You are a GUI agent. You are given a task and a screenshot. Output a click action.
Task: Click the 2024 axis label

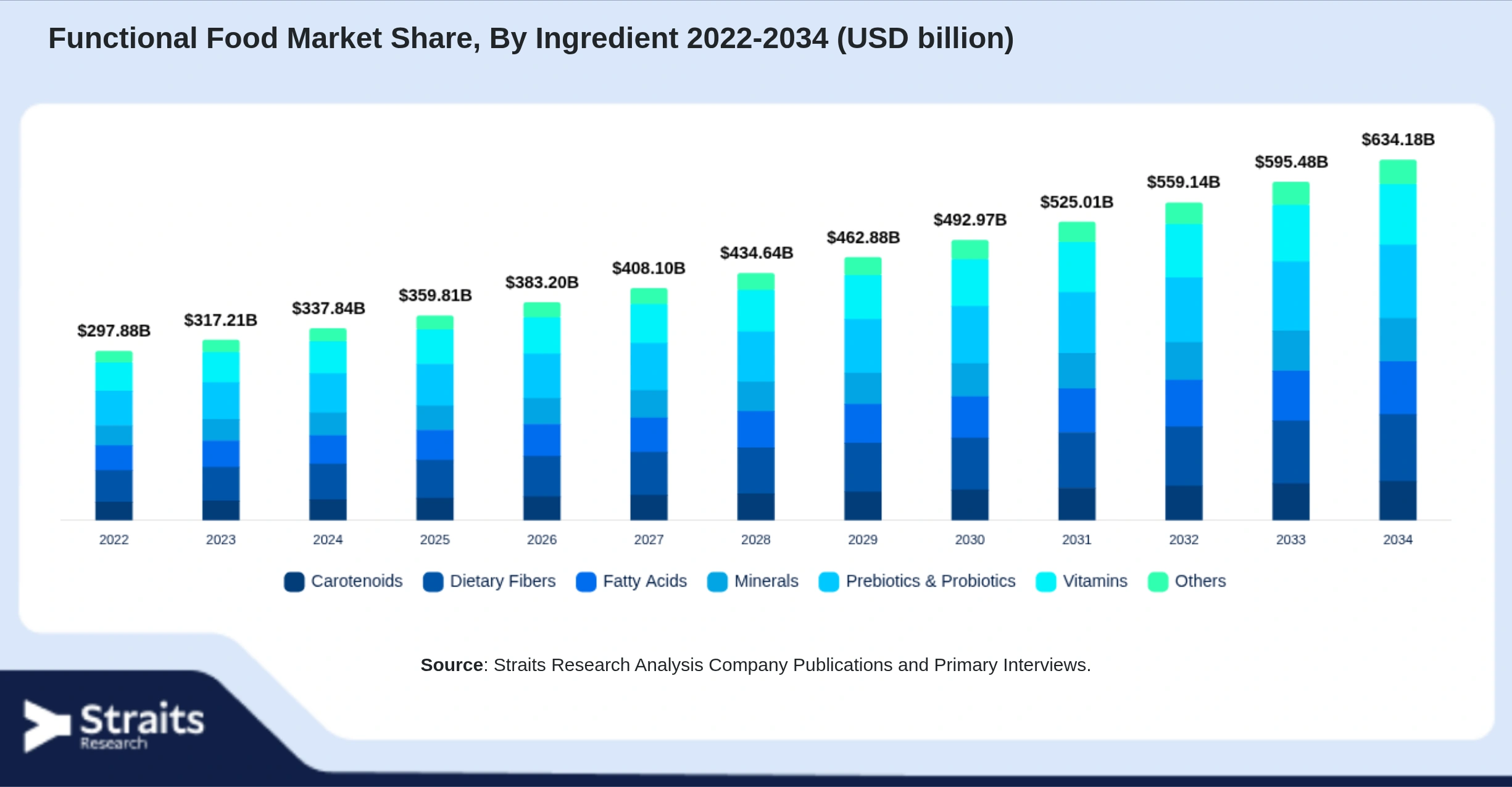pos(328,540)
